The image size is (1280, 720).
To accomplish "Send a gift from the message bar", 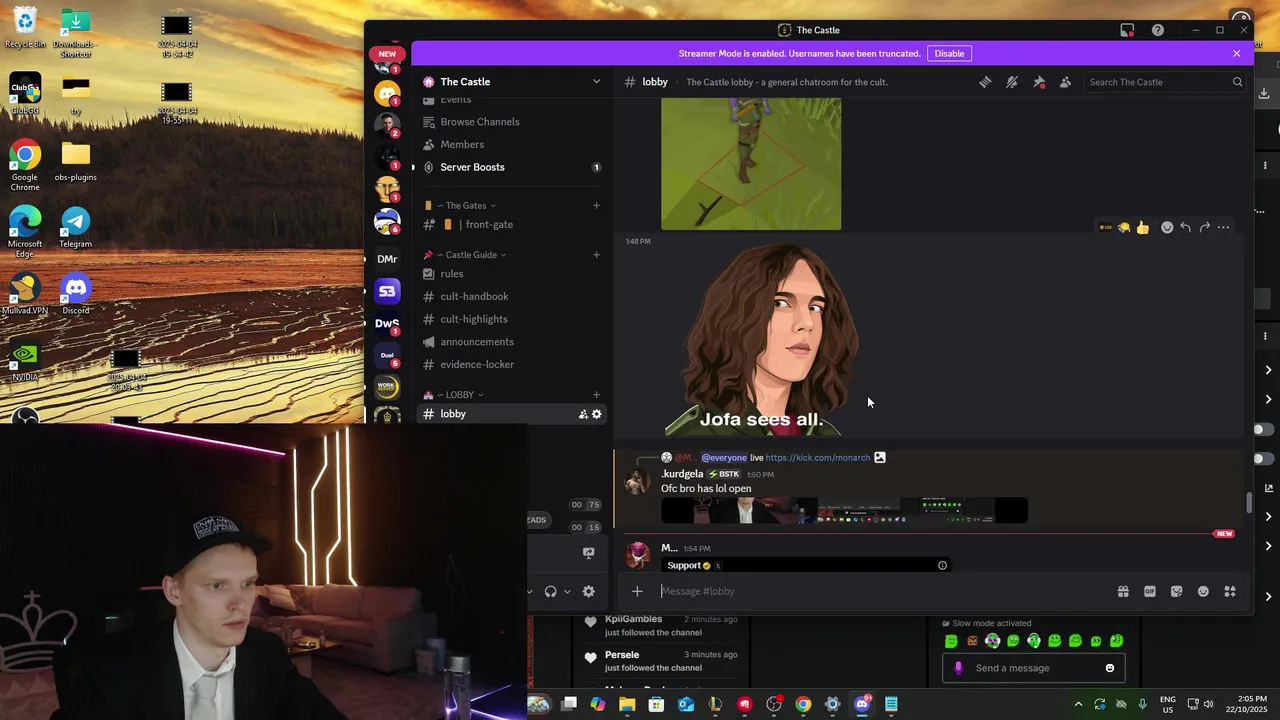I will coord(1123,591).
